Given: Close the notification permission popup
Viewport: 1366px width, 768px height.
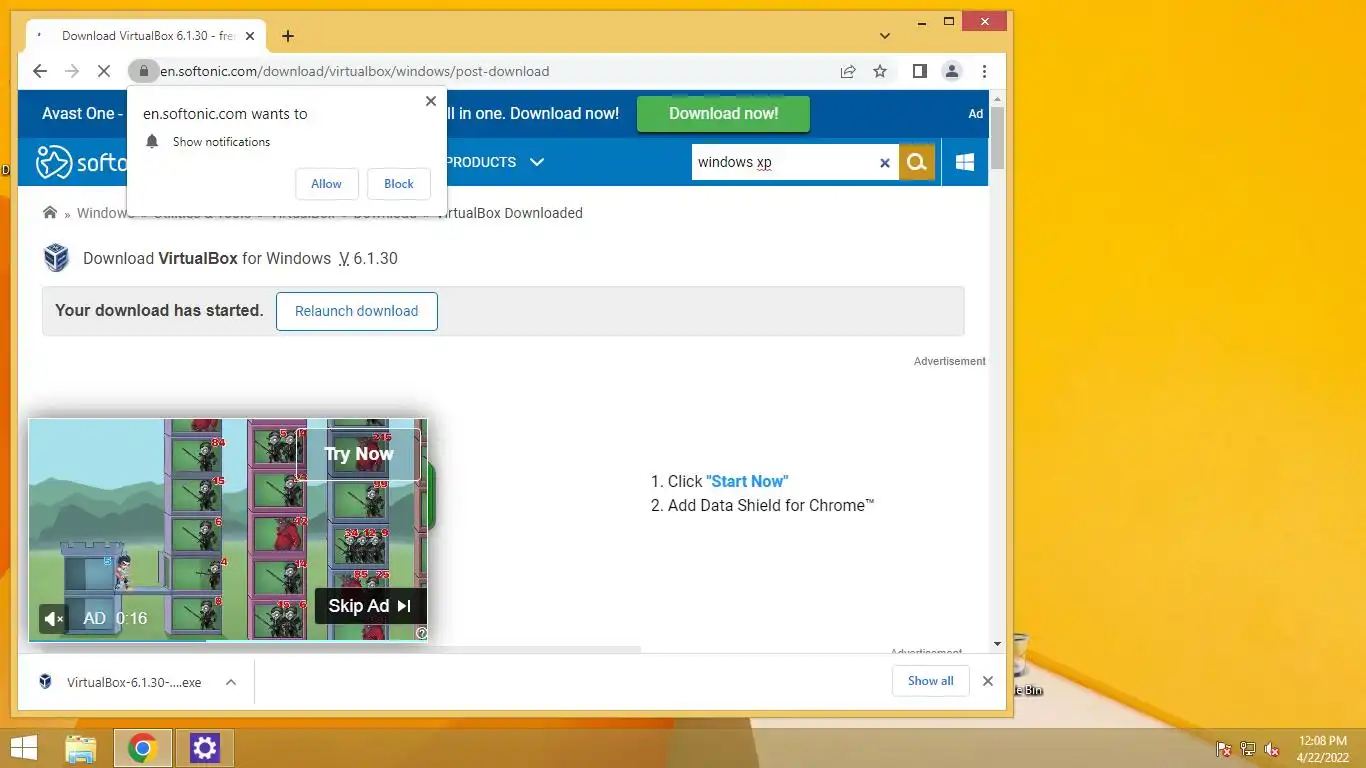Looking at the screenshot, I should (x=431, y=101).
